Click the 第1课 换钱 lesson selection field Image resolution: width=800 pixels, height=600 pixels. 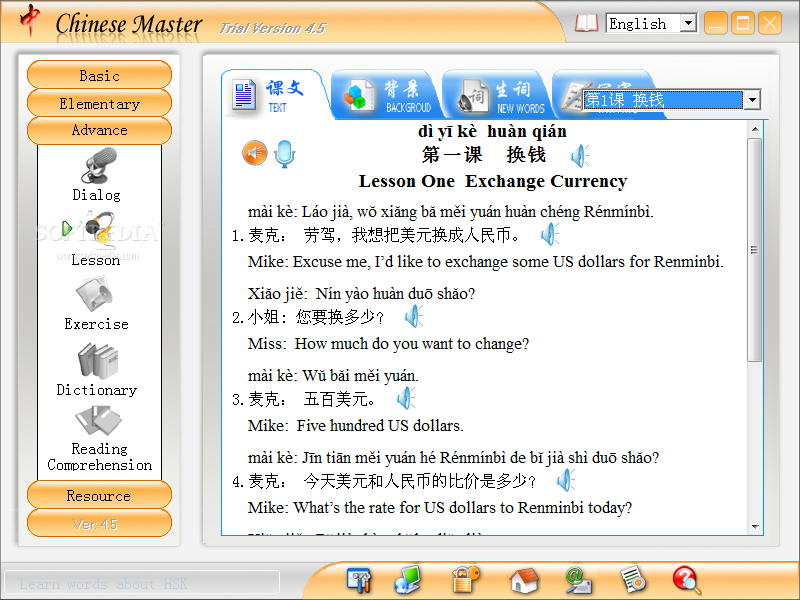[663, 99]
